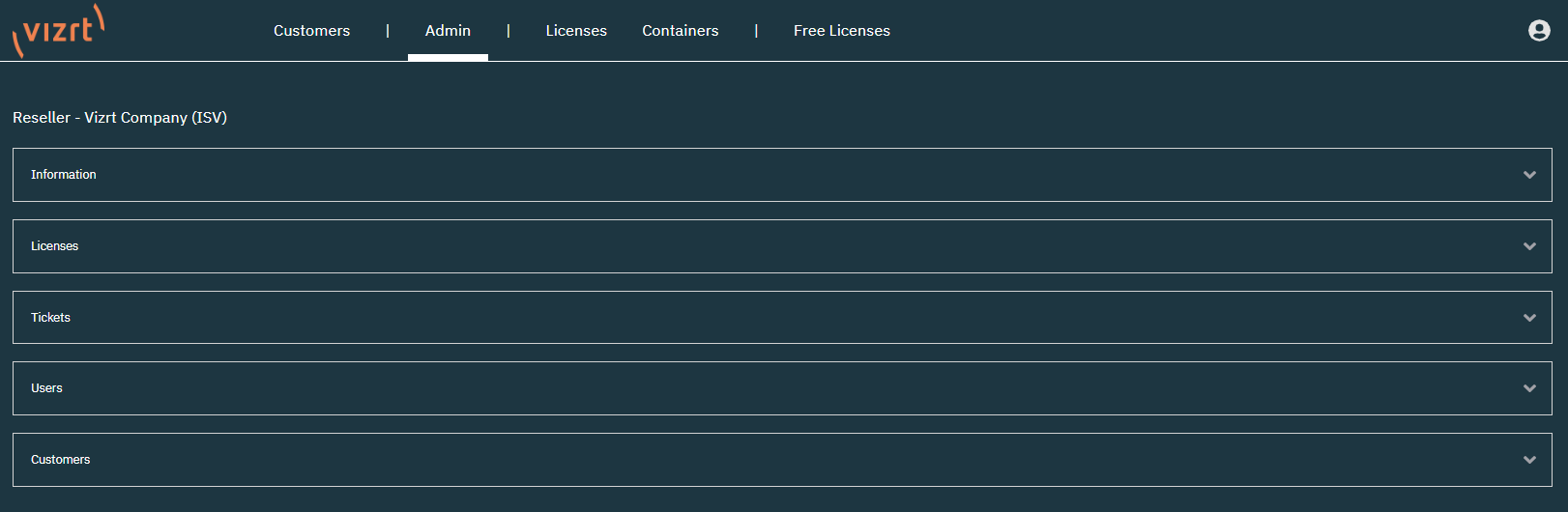The image size is (1568, 512).
Task: Click the Reseller - Vizrt Company heading
Action: click(x=120, y=118)
